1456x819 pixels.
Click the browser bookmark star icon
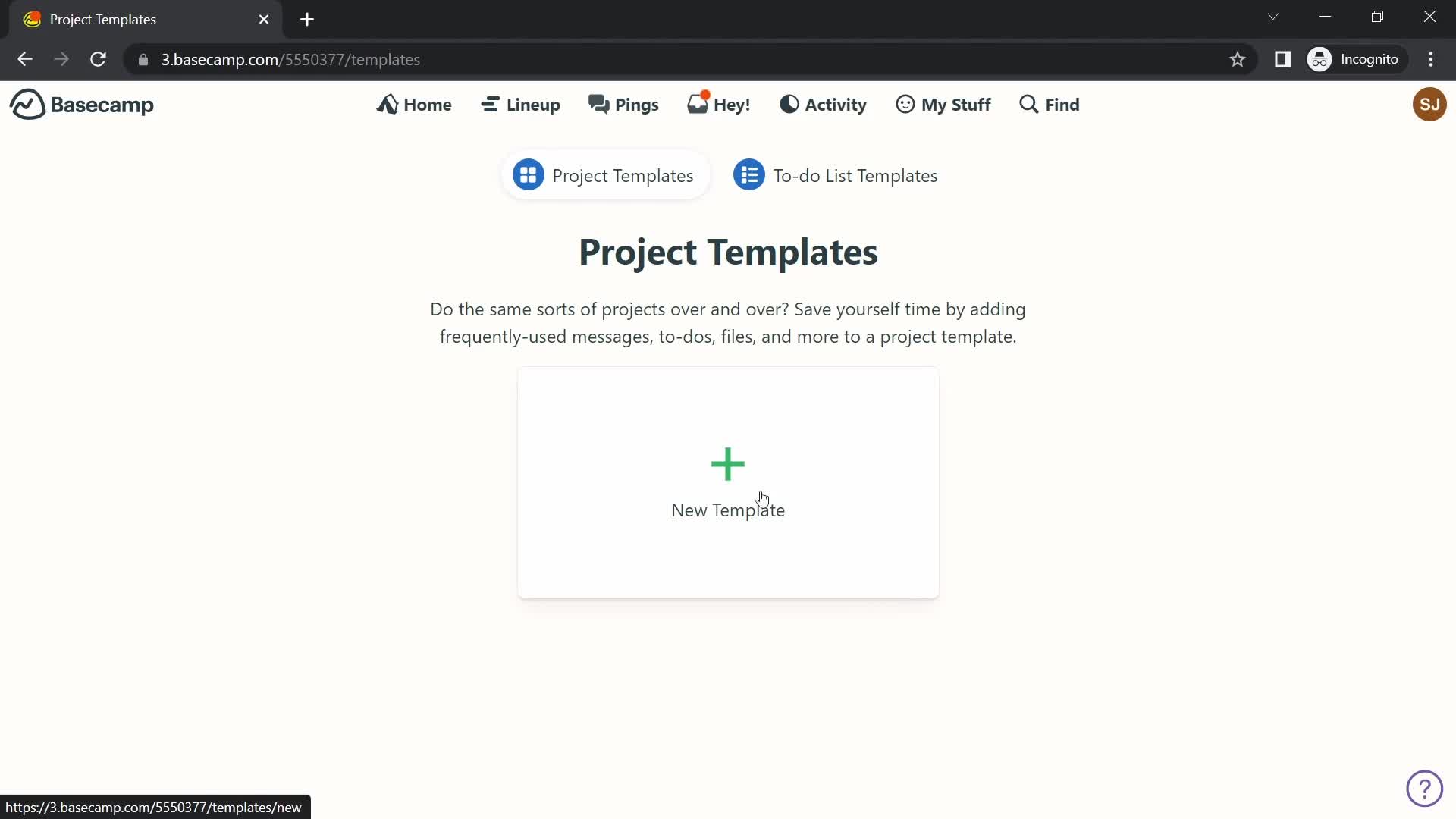pyautogui.click(x=1237, y=60)
